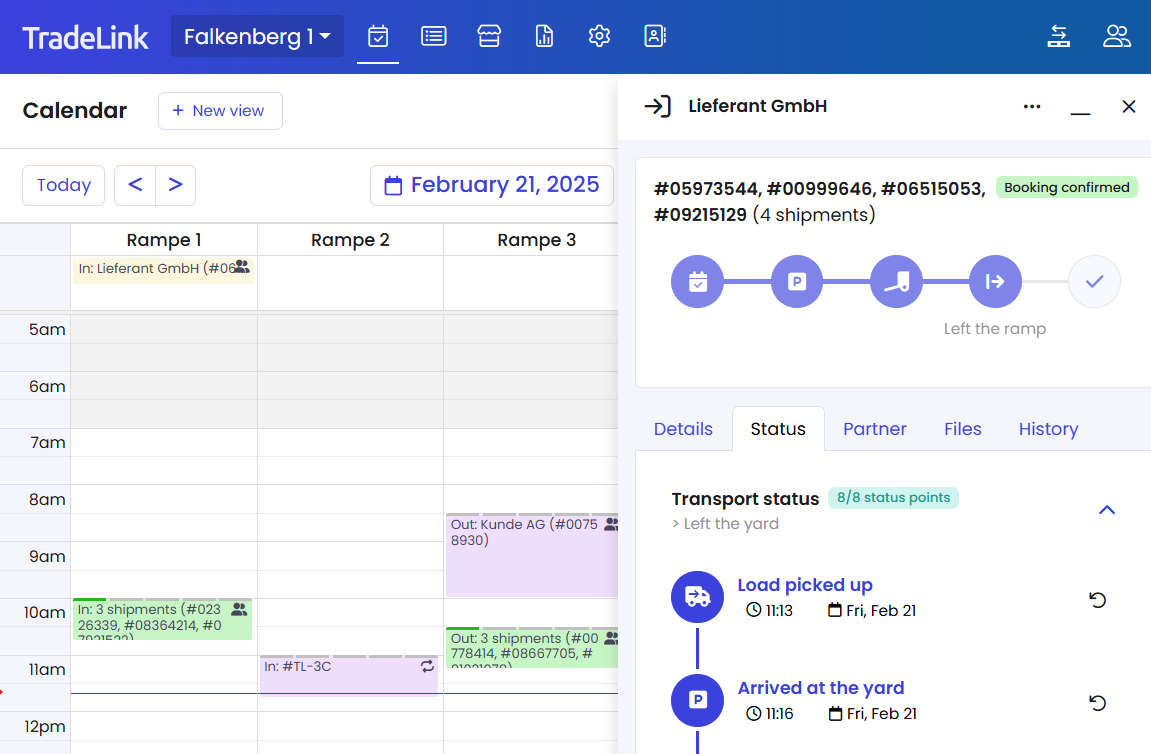Viewport: 1151px width, 754px height.
Task: Open the contacts book icon
Action: click(x=655, y=37)
